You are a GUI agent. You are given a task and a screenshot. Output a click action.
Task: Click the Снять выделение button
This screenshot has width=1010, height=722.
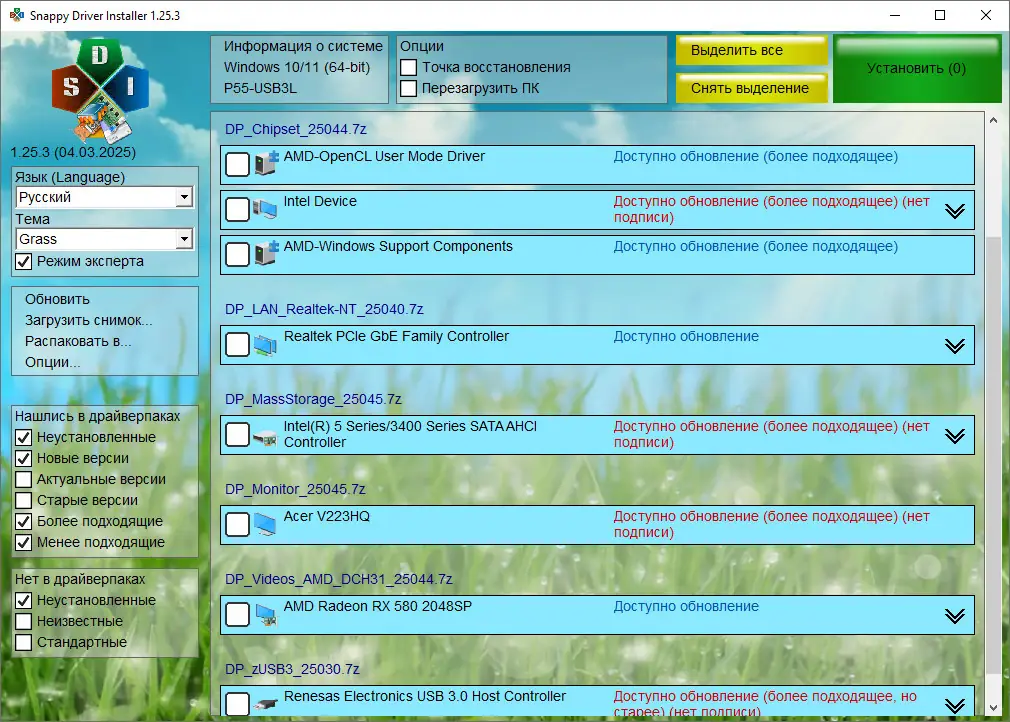751,88
